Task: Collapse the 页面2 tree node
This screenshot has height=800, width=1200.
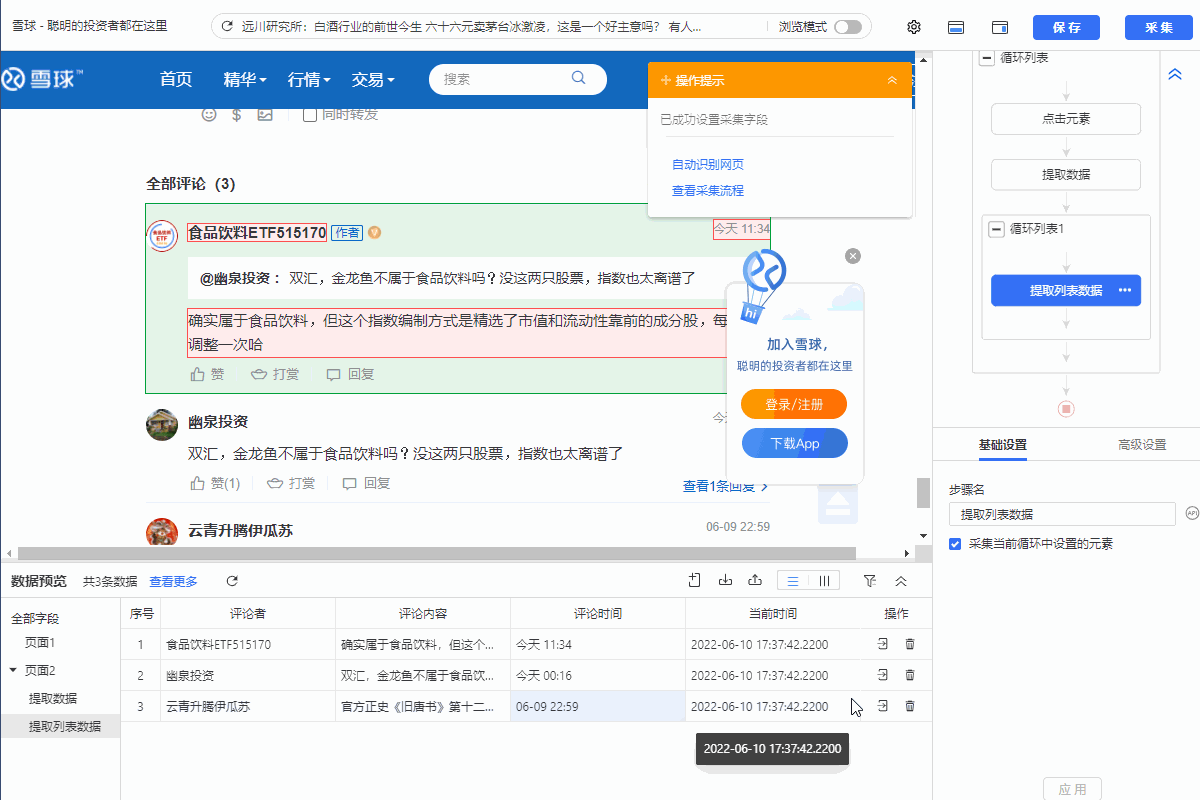Action: coord(13,670)
